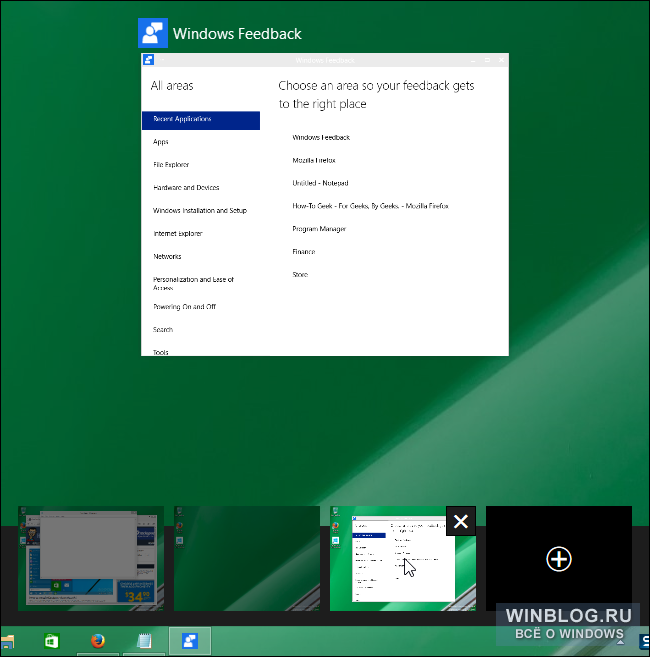Open the Windows Feedback window preview
The image size is (650, 657).
(x=325, y=204)
